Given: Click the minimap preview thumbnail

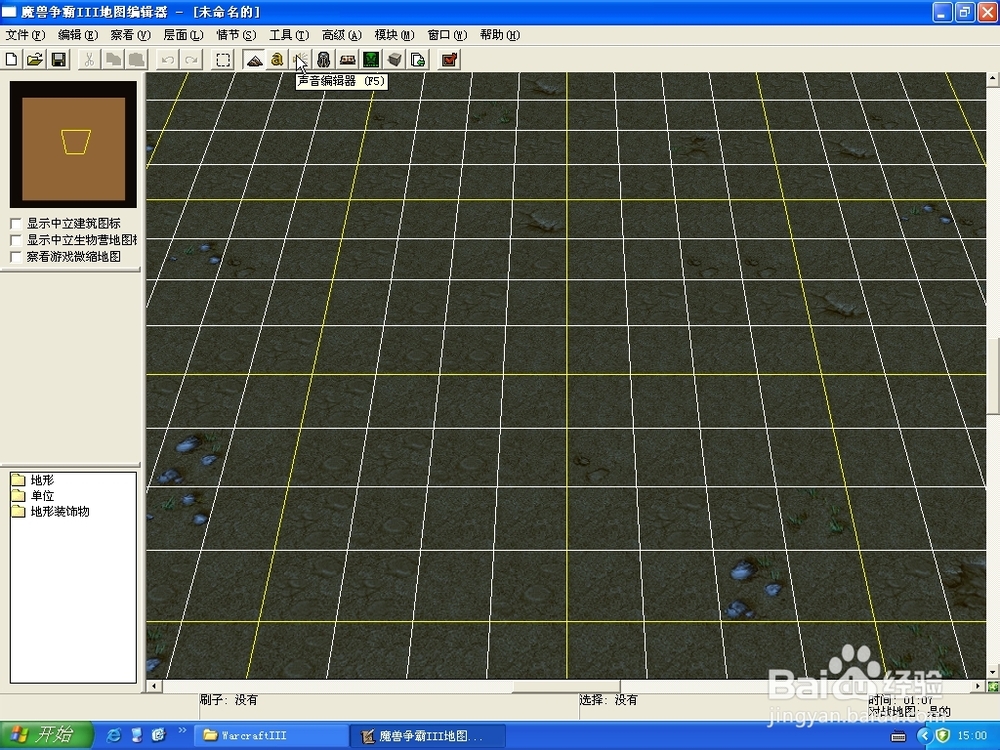Looking at the screenshot, I should [73, 144].
